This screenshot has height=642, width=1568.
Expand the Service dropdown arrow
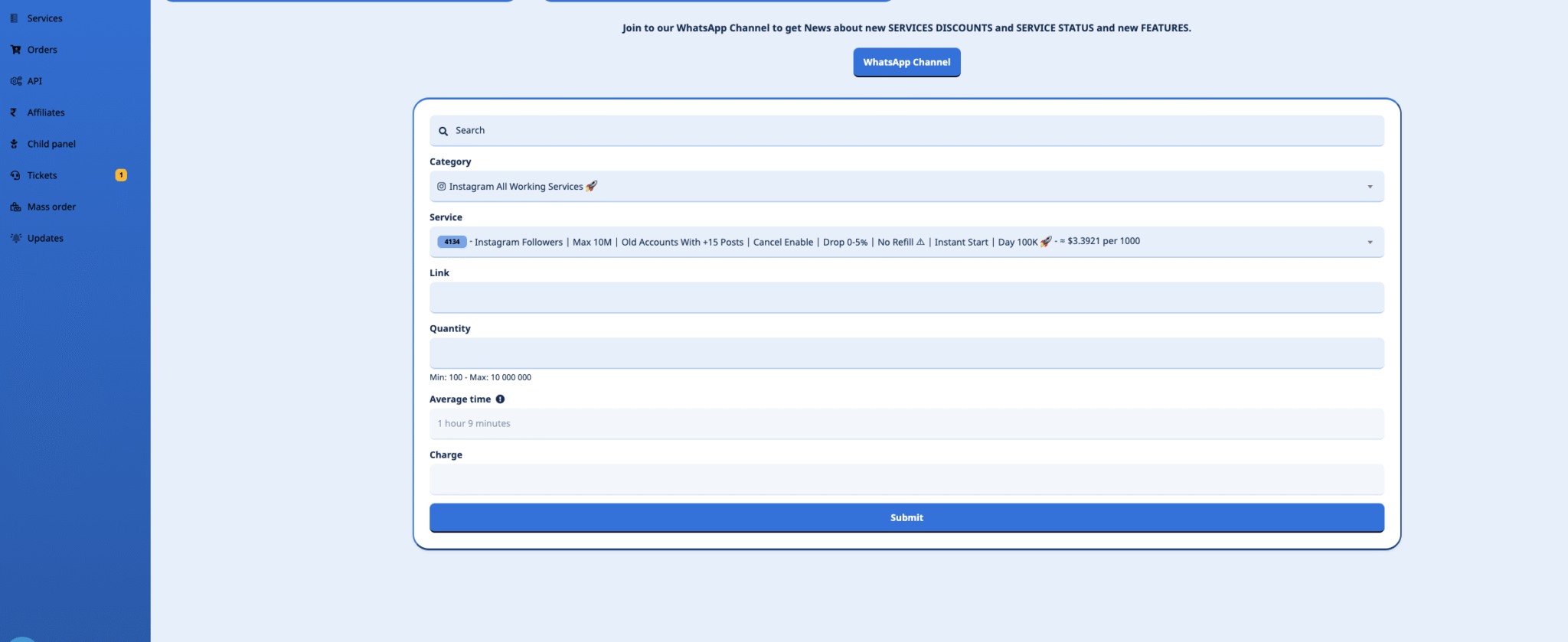pos(1370,243)
